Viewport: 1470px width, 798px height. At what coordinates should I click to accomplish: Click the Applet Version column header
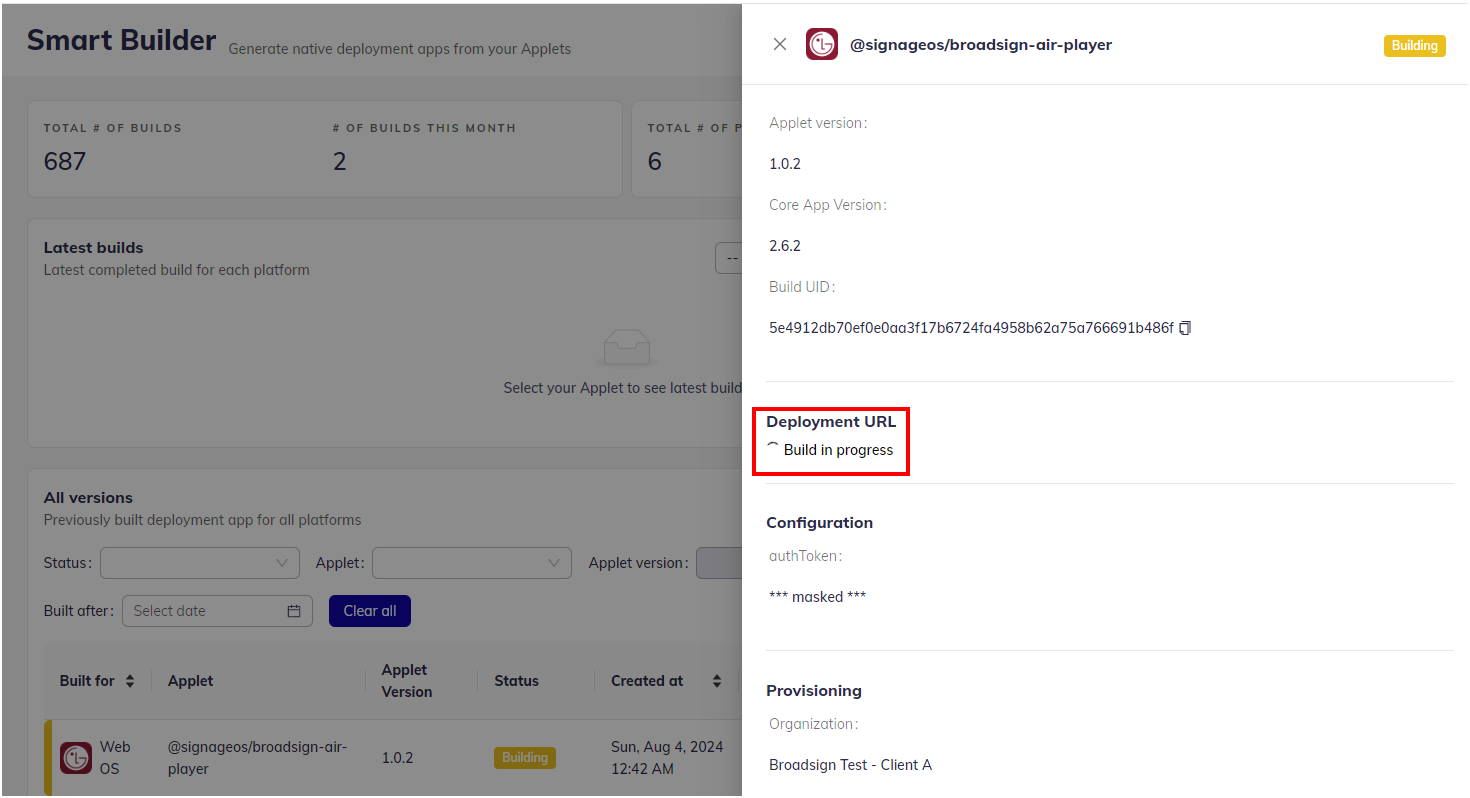(x=407, y=681)
